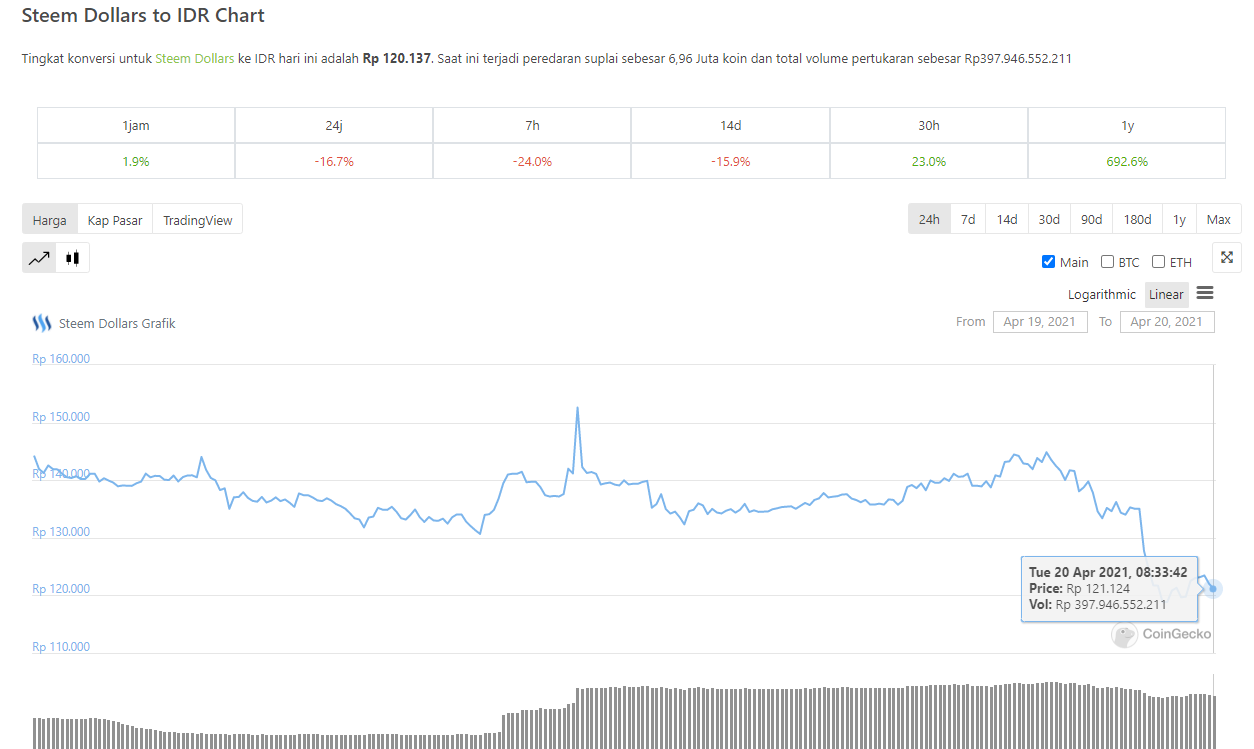Switch chart scale to Linear
This screenshot has height=749, width=1254.
coord(1166,294)
